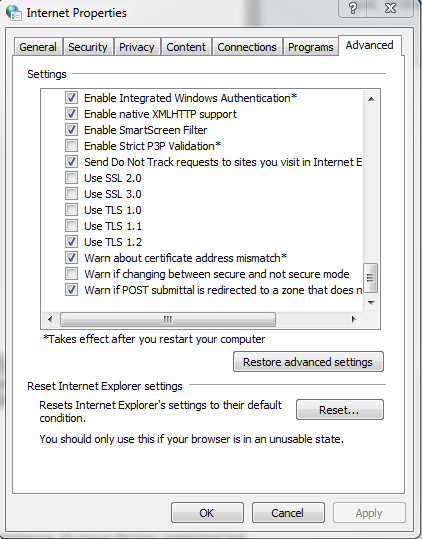This screenshot has height=539, width=422.
Task: Uncheck Use TLS 1.2 option
Action: (x=71, y=242)
